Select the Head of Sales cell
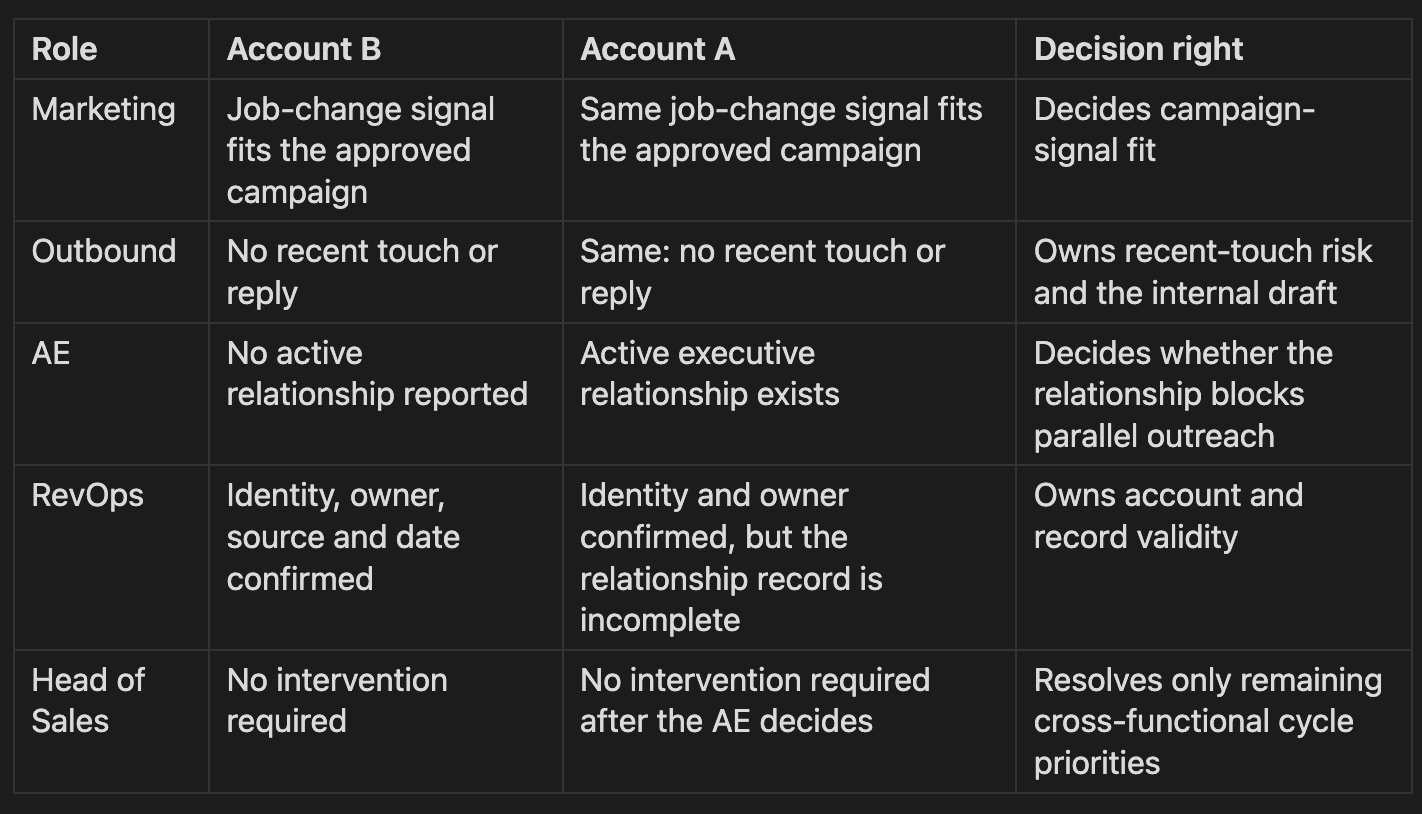Image resolution: width=1422 pixels, height=814 pixels. pos(111,721)
